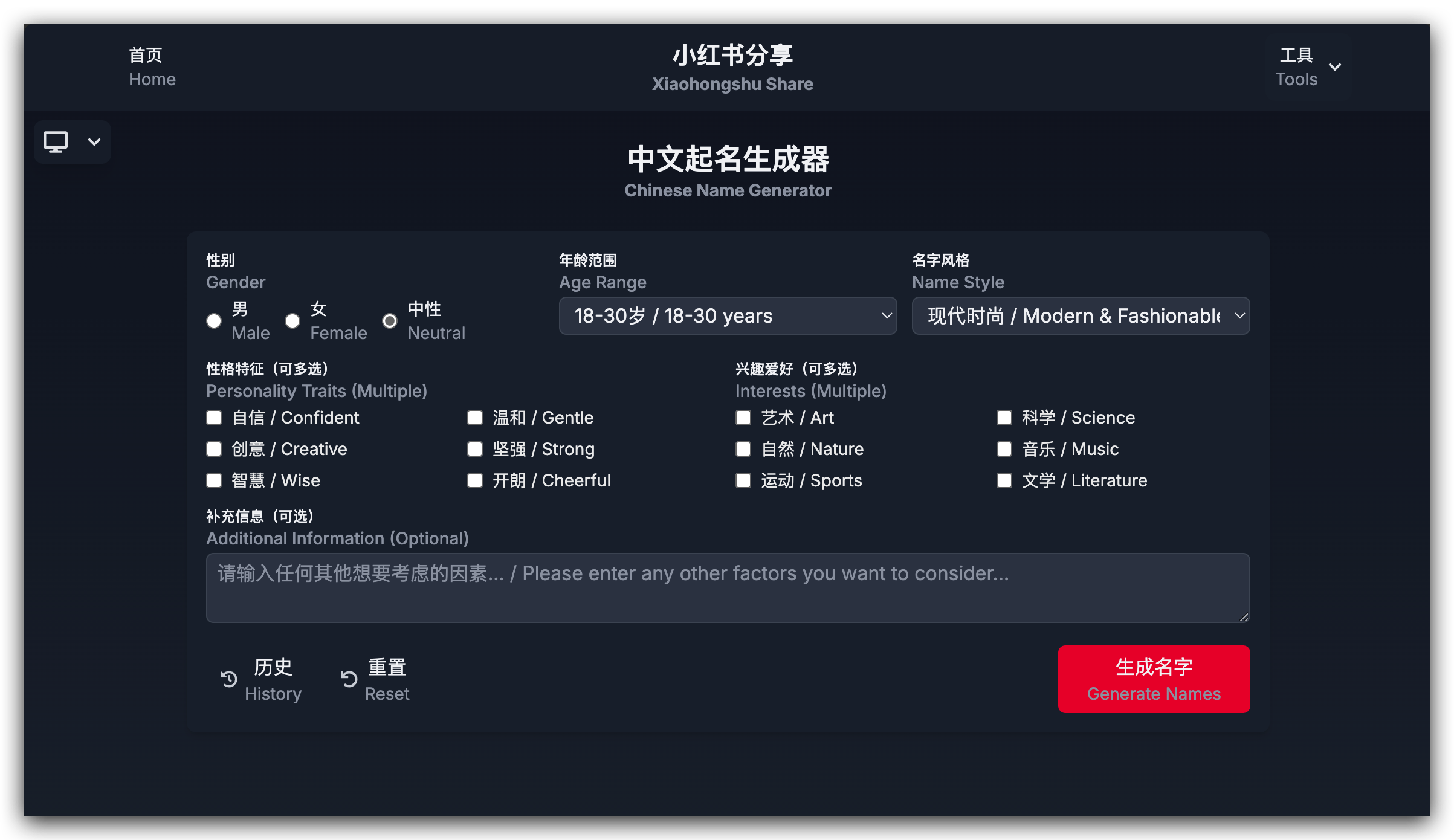
Task: Click the Reset circular arrow icon
Action: click(349, 679)
